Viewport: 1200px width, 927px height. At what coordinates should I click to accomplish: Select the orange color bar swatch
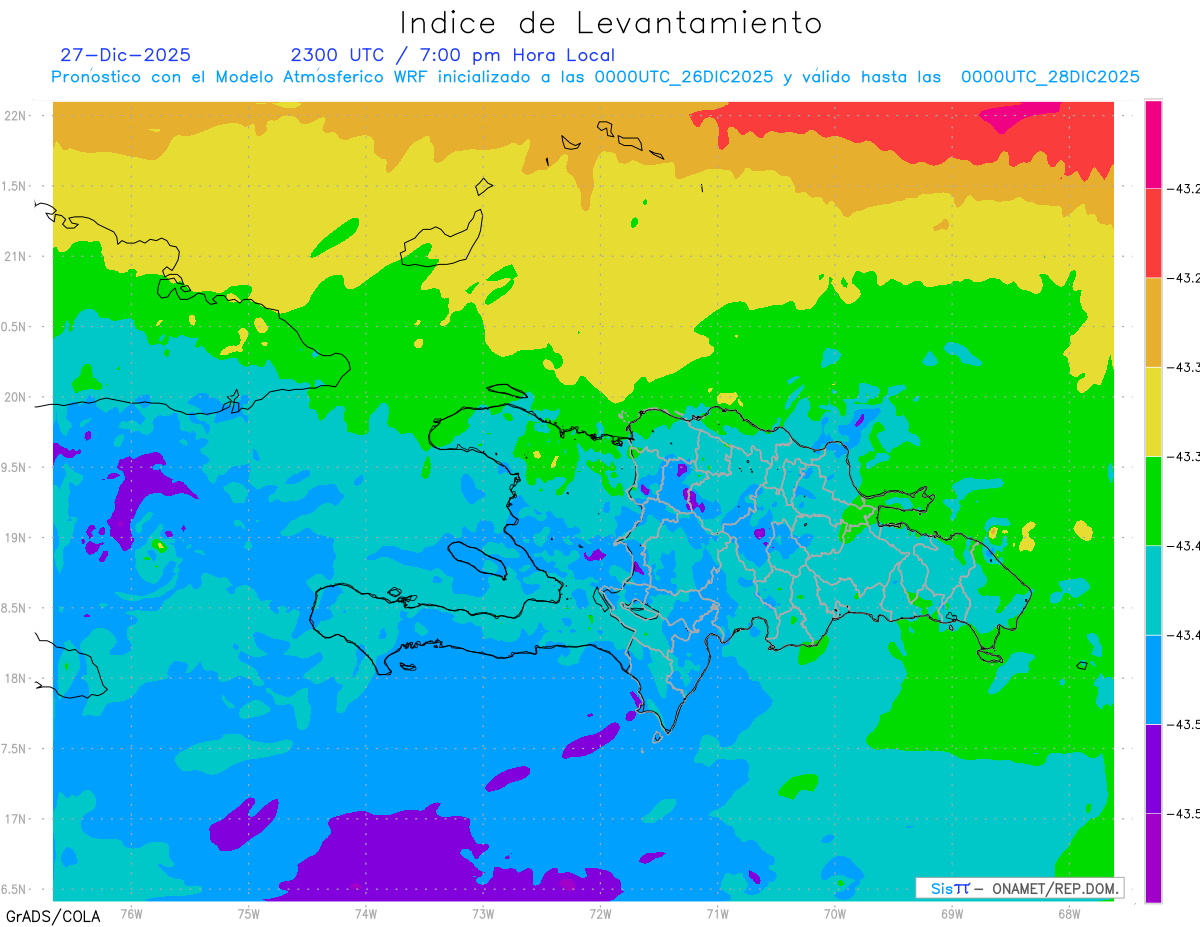point(1153,322)
